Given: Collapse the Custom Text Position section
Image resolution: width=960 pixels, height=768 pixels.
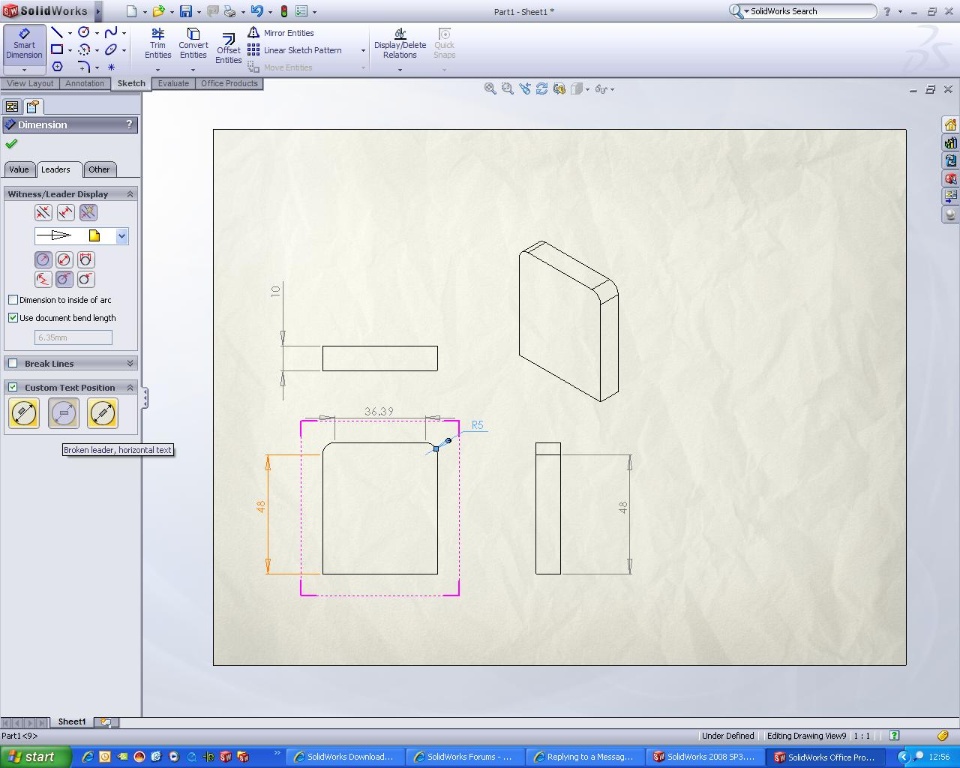Looking at the screenshot, I should tap(130, 387).
